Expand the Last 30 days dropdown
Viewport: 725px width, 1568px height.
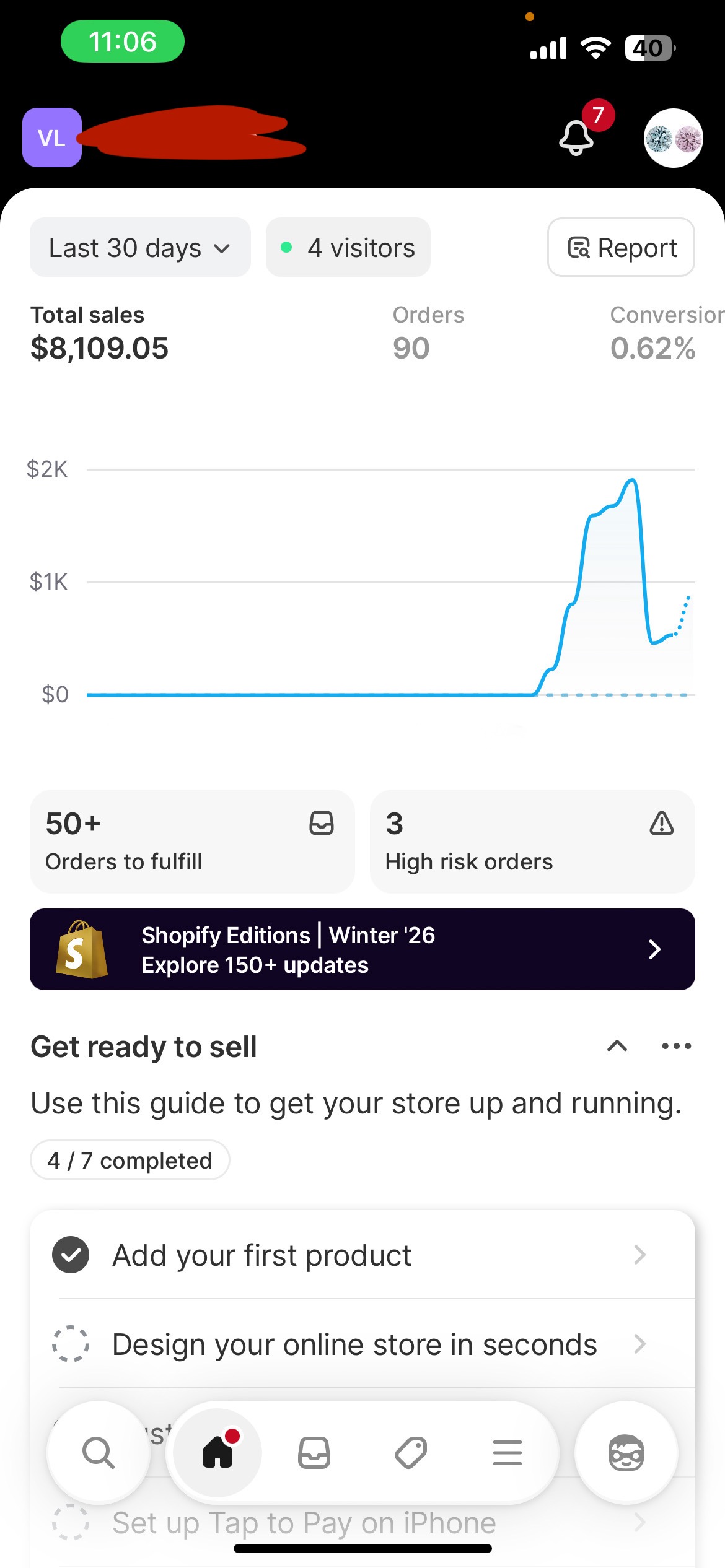tap(140, 248)
